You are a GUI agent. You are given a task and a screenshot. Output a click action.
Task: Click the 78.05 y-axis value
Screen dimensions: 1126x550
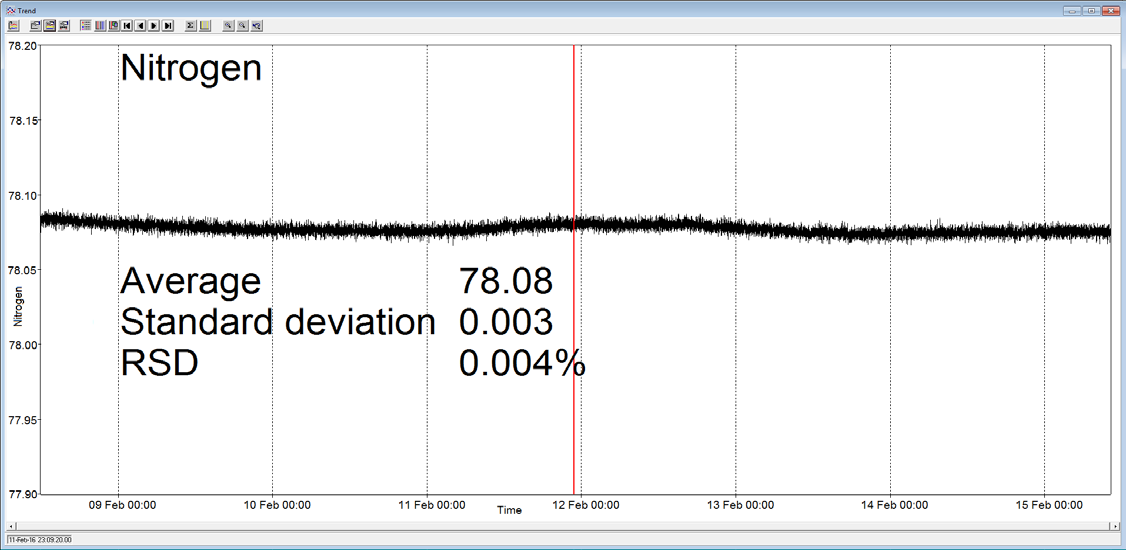click(22, 269)
